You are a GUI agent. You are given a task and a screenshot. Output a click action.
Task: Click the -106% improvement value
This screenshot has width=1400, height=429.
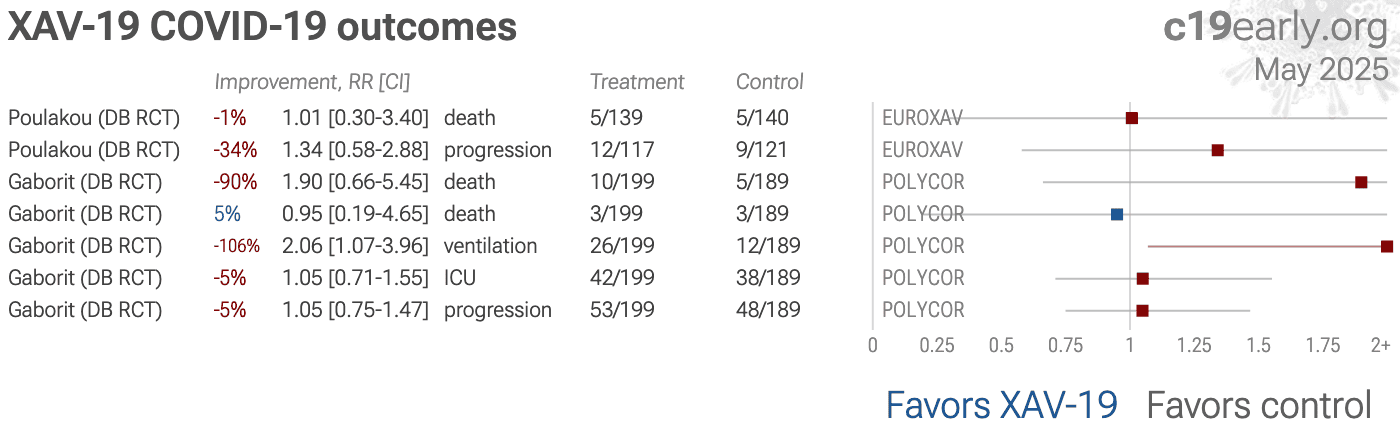click(236, 246)
